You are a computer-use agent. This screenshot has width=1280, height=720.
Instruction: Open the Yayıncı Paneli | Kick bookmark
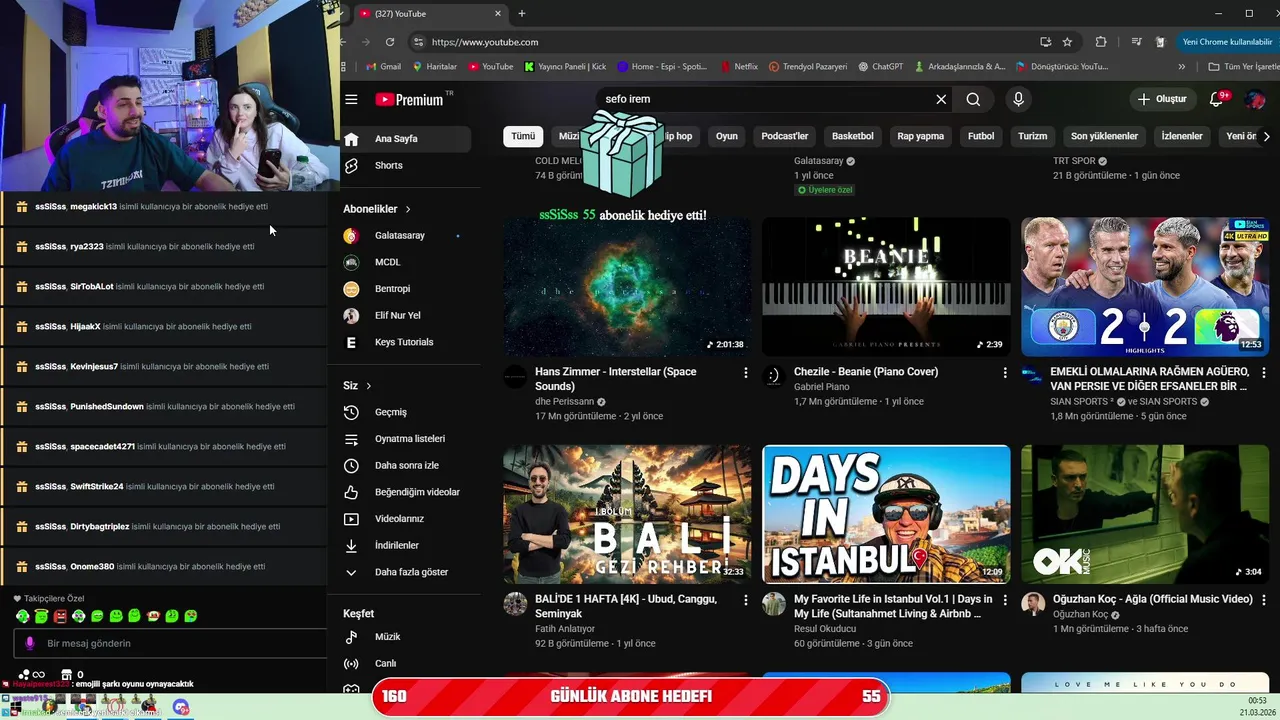(x=564, y=67)
